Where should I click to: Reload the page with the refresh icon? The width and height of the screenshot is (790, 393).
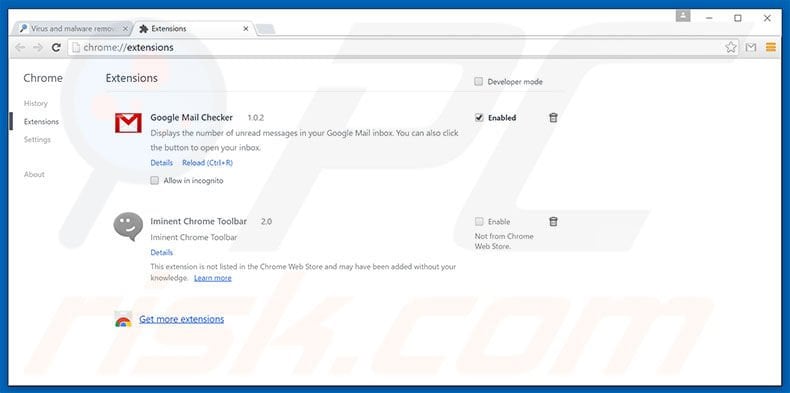tap(56, 47)
